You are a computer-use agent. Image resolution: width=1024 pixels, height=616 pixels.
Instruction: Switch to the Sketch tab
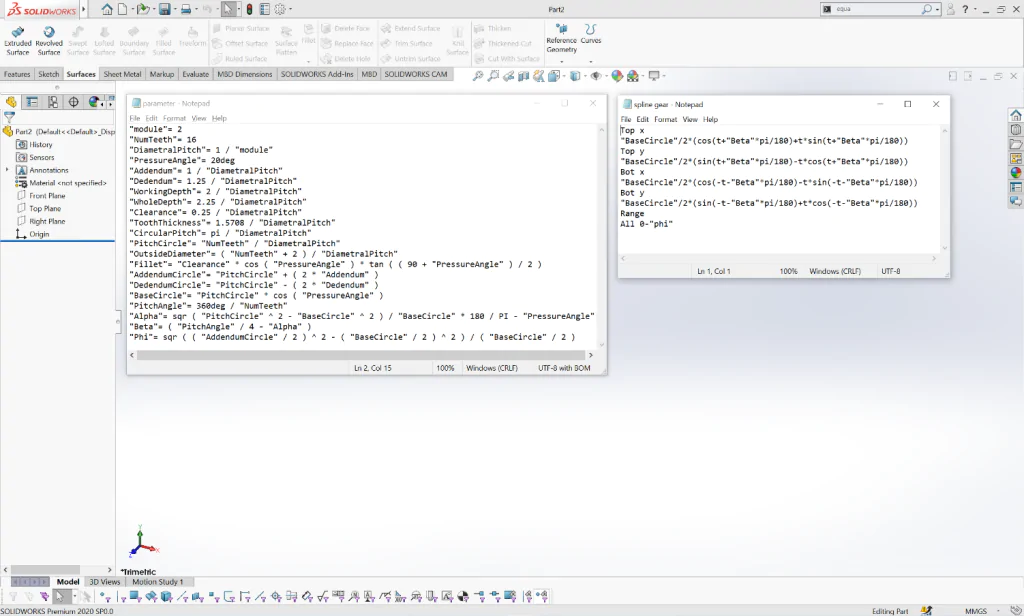tap(48, 74)
